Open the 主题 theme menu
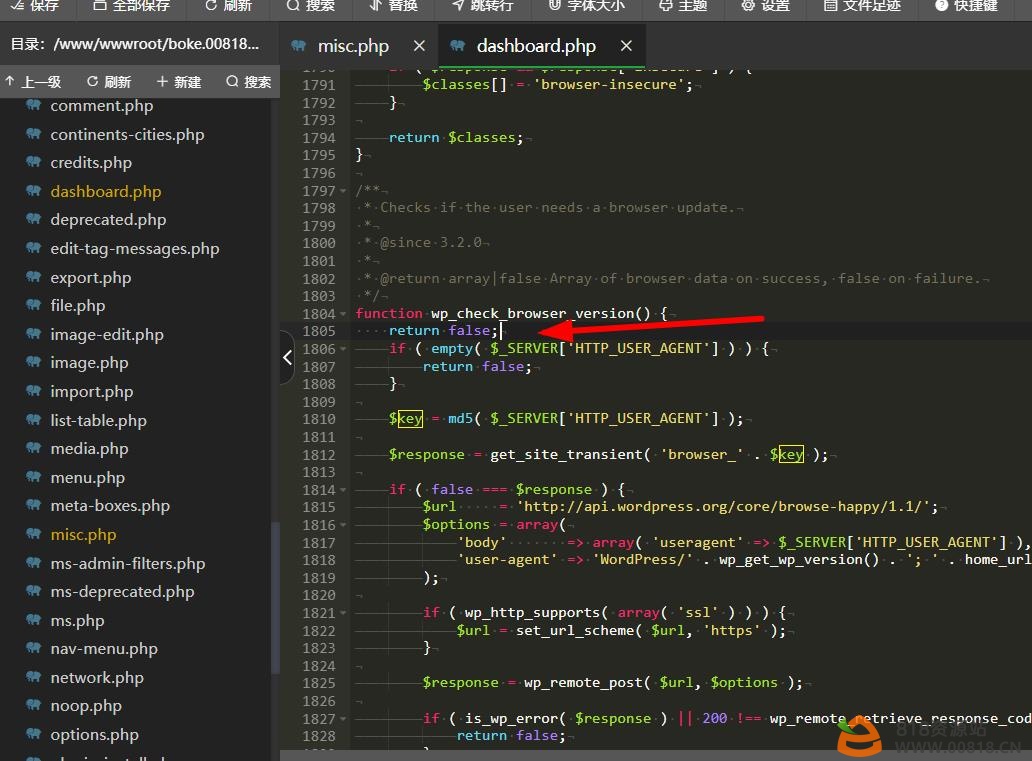The height and width of the screenshot is (761, 1032). pos(683,6)
